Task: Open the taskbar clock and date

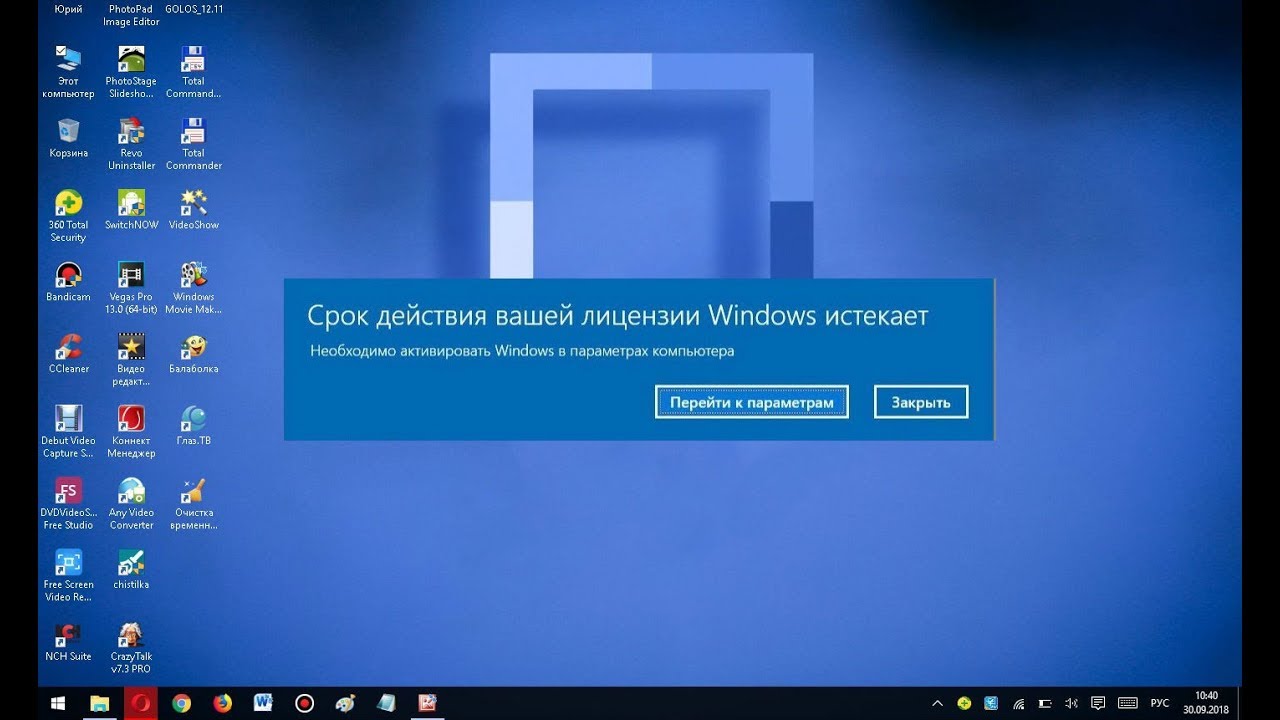Action: [1206, 703]
